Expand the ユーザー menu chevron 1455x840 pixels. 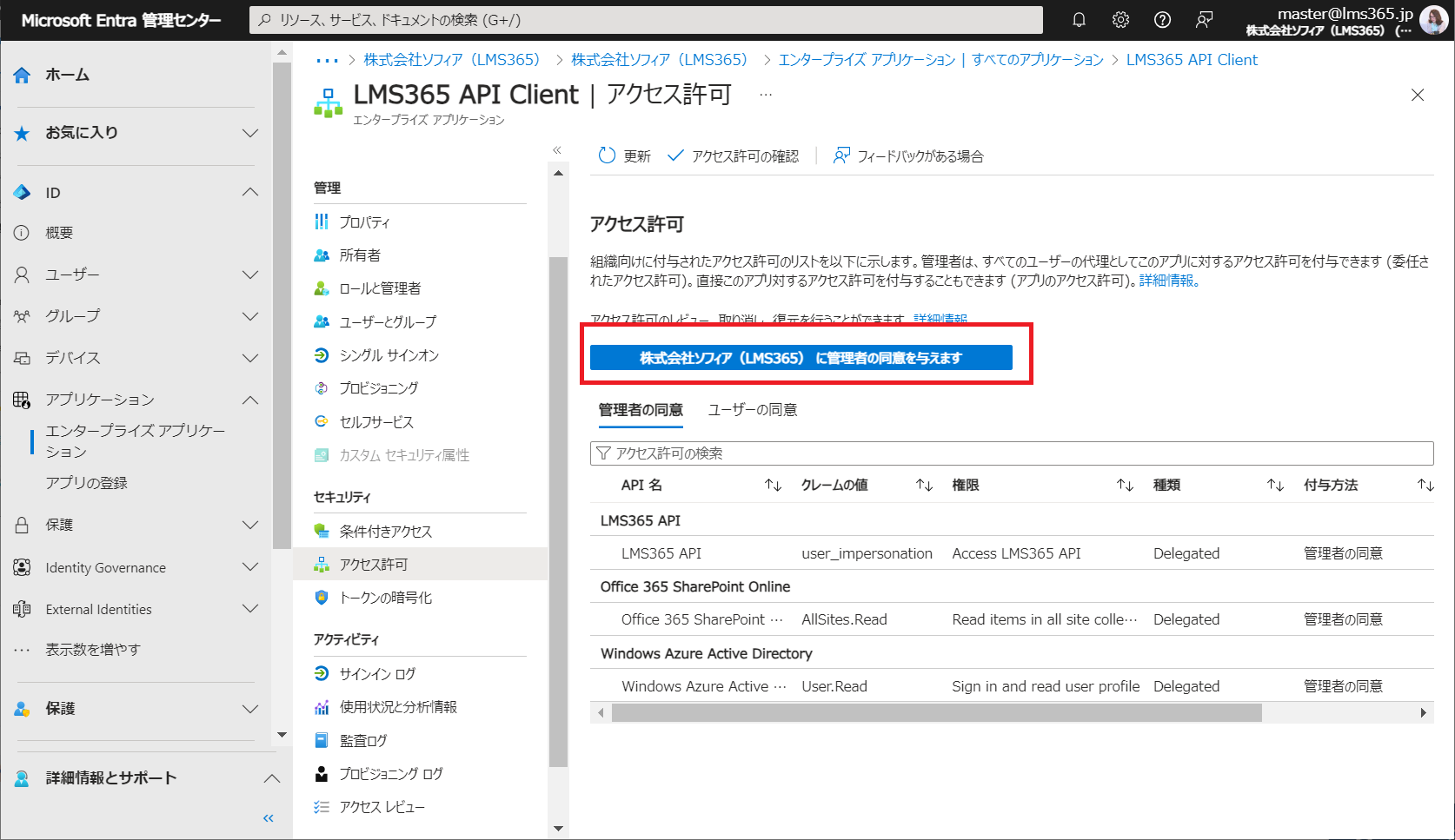tap(250, 274)
